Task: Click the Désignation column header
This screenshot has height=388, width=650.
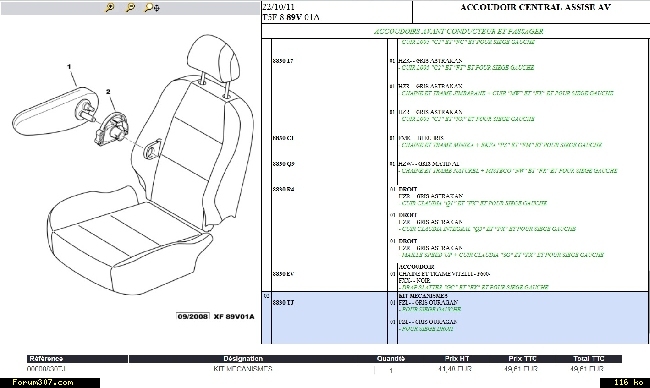Action: [243, 359]
